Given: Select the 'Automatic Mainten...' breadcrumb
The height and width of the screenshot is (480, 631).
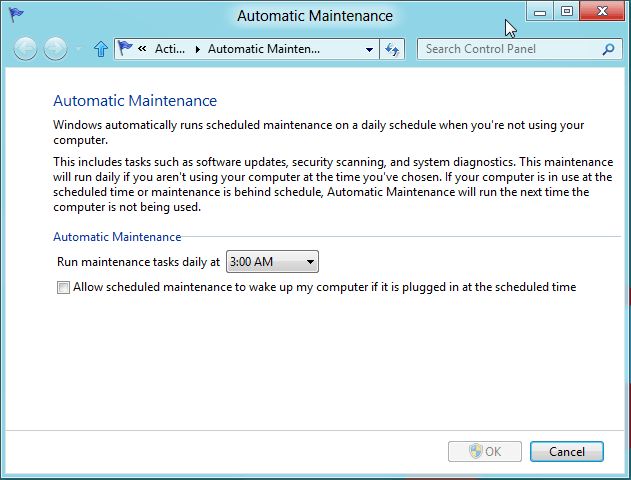Looking at the screenshot, I should point(264,49).
